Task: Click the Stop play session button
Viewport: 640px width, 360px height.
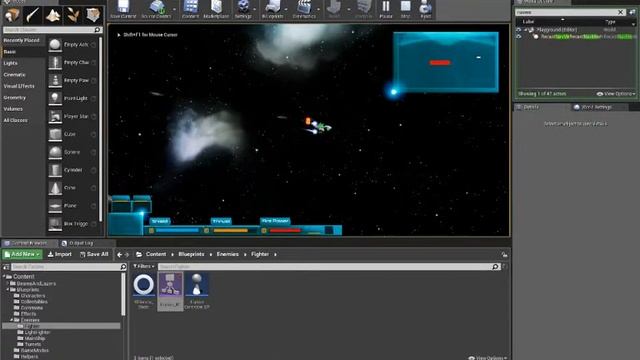Action: (405, 7)
